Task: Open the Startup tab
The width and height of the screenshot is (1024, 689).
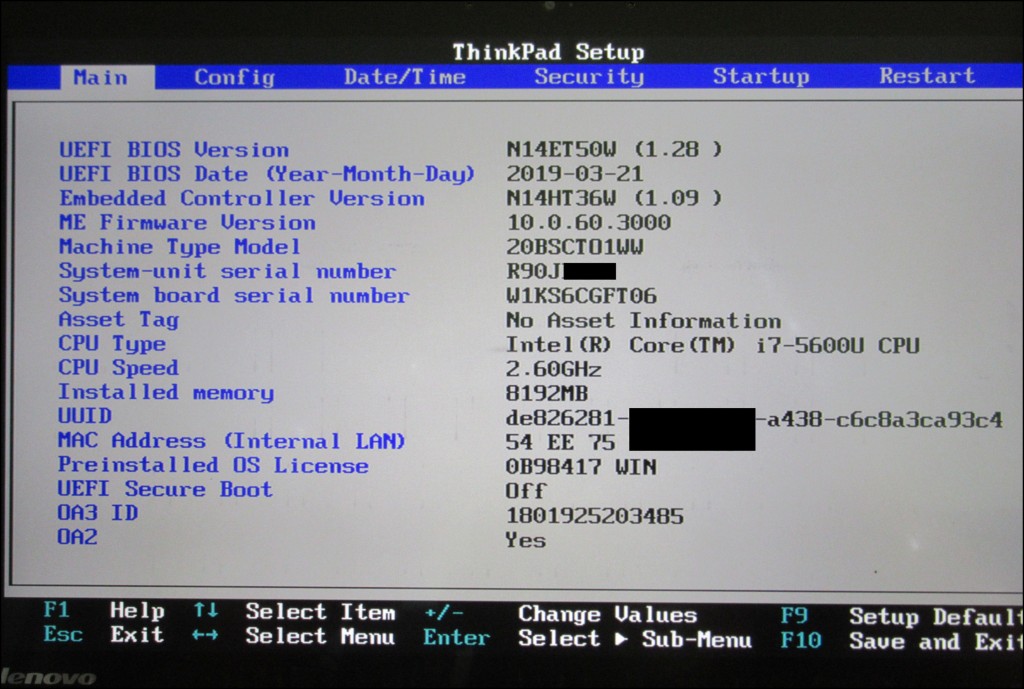Action: click(x=761, y=76)
